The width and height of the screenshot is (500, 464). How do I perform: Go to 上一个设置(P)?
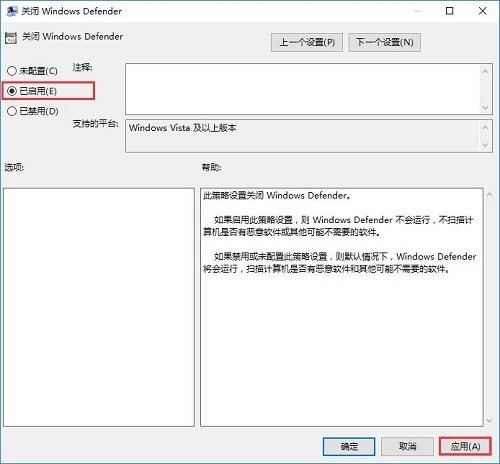(307, 42)
